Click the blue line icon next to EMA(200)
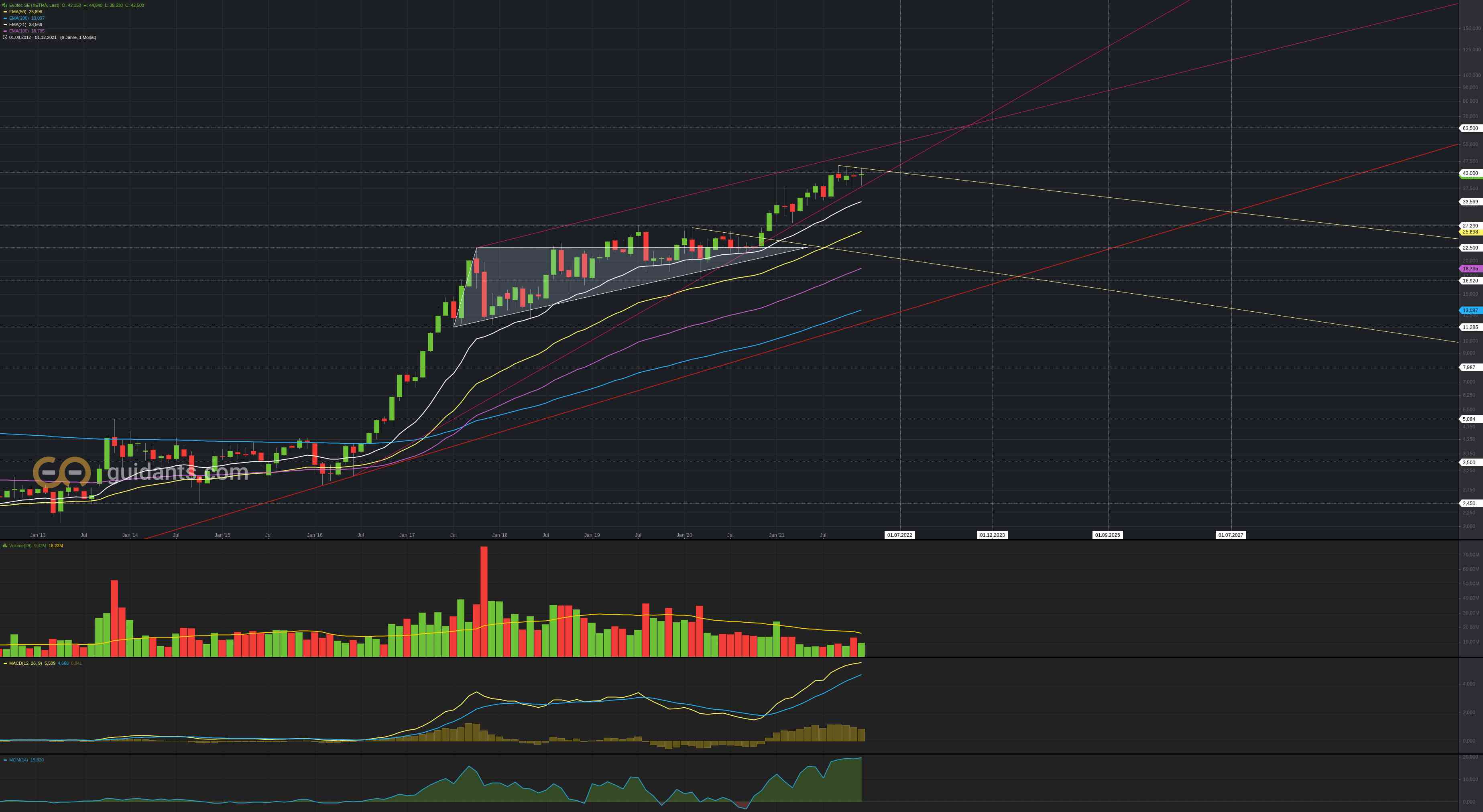 point(4,18)
